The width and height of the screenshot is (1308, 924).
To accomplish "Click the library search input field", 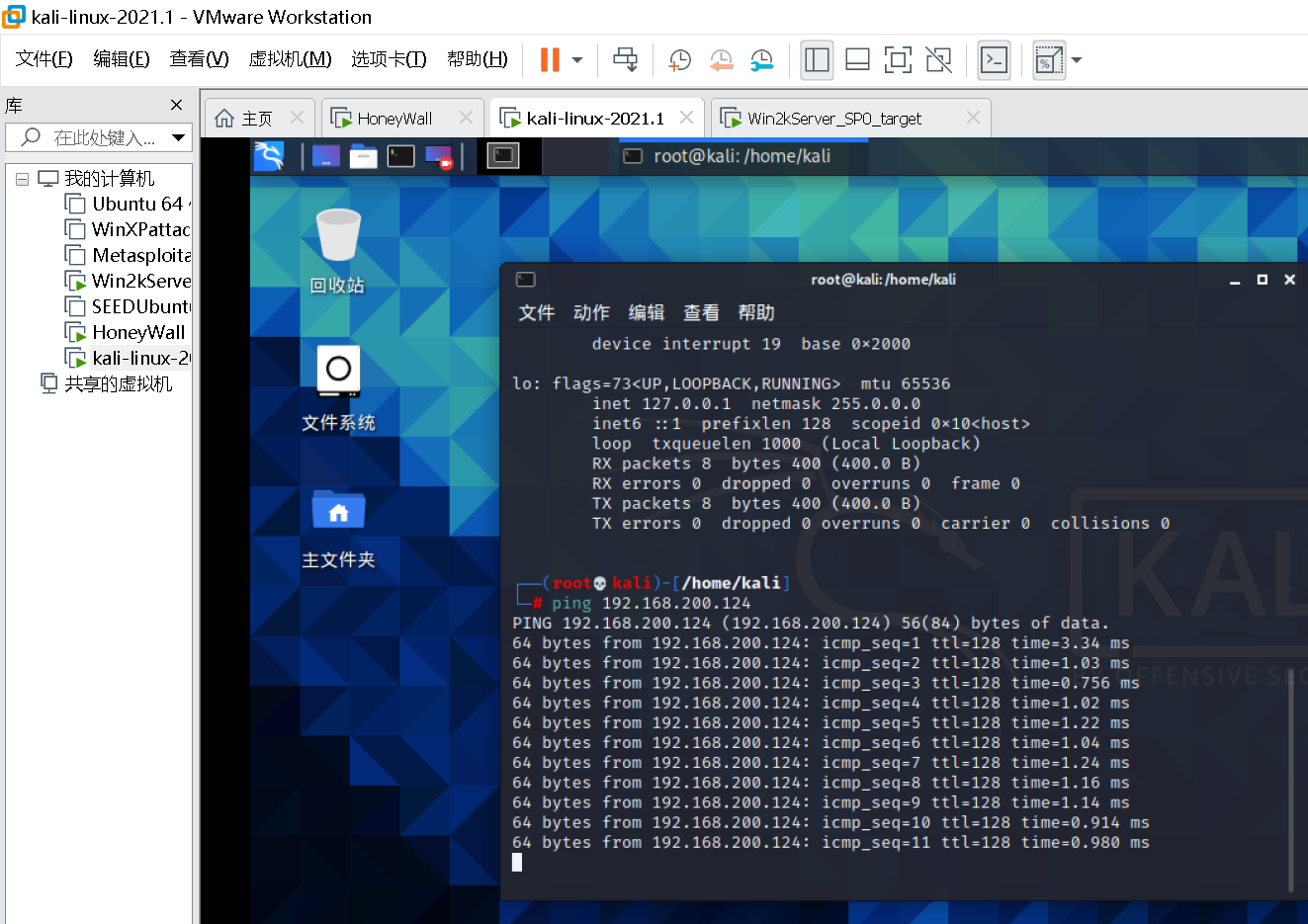I will [x=98, y=137].
